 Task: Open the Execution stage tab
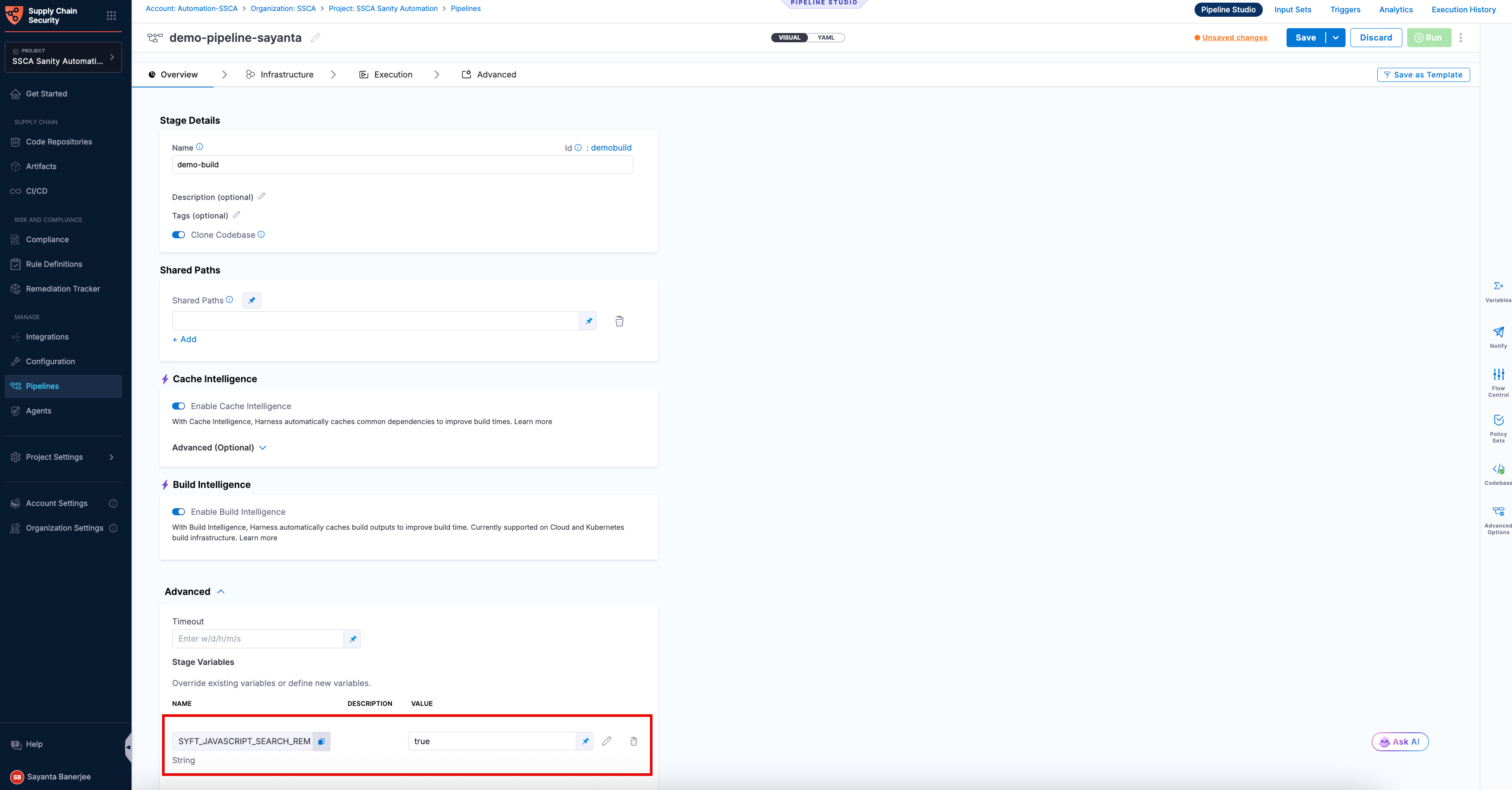coord(386,74)
